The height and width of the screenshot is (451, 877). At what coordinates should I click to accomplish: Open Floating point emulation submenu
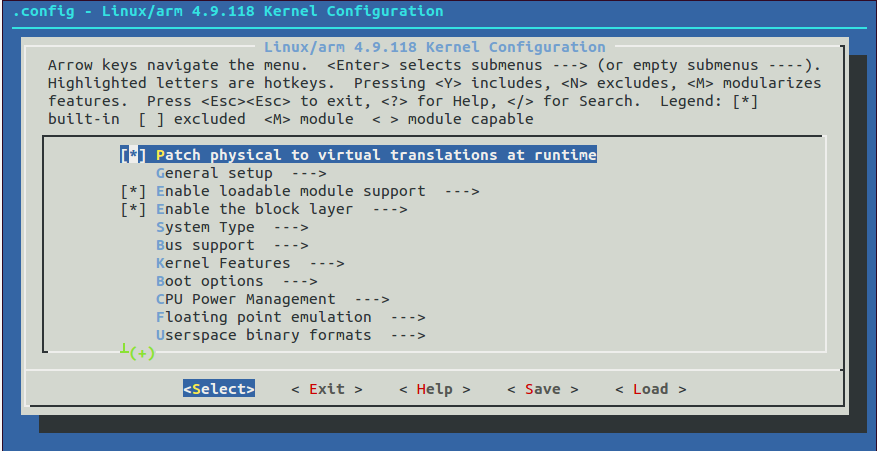[x=291, y=317]
